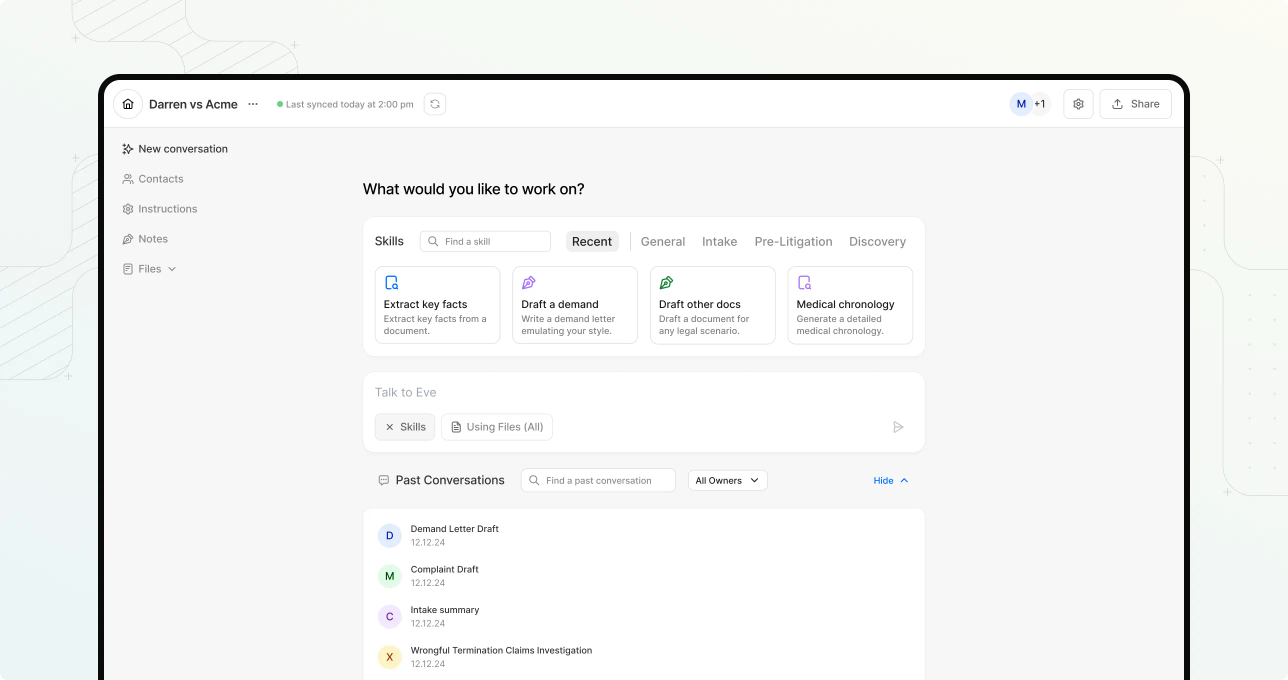Open Contacts in the sidebar
Screen dimensions: 1288x680
tap(153, 179)
